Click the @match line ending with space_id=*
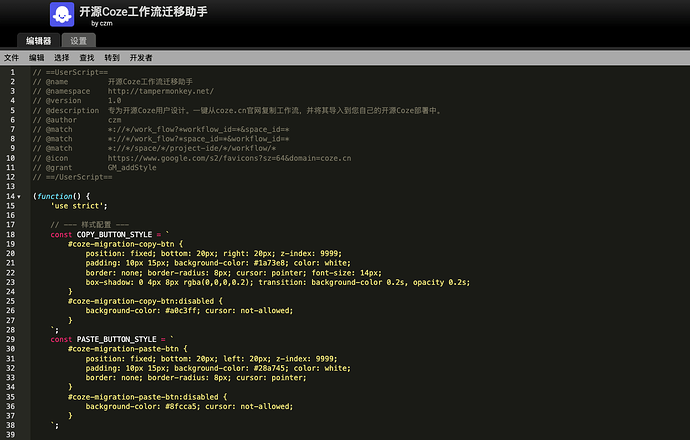Image resolution: width=690 pixels, height=440 pixels. [x=198, y=129]
